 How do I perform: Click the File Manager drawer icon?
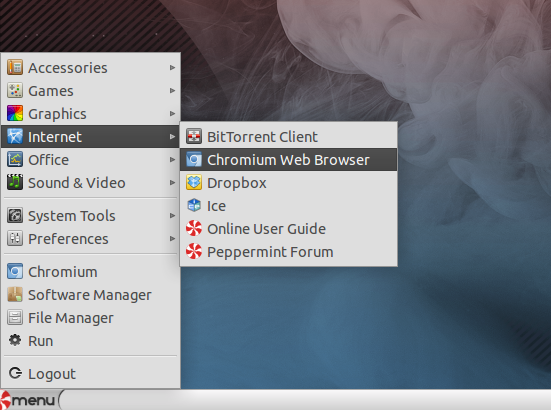(15, 318)
